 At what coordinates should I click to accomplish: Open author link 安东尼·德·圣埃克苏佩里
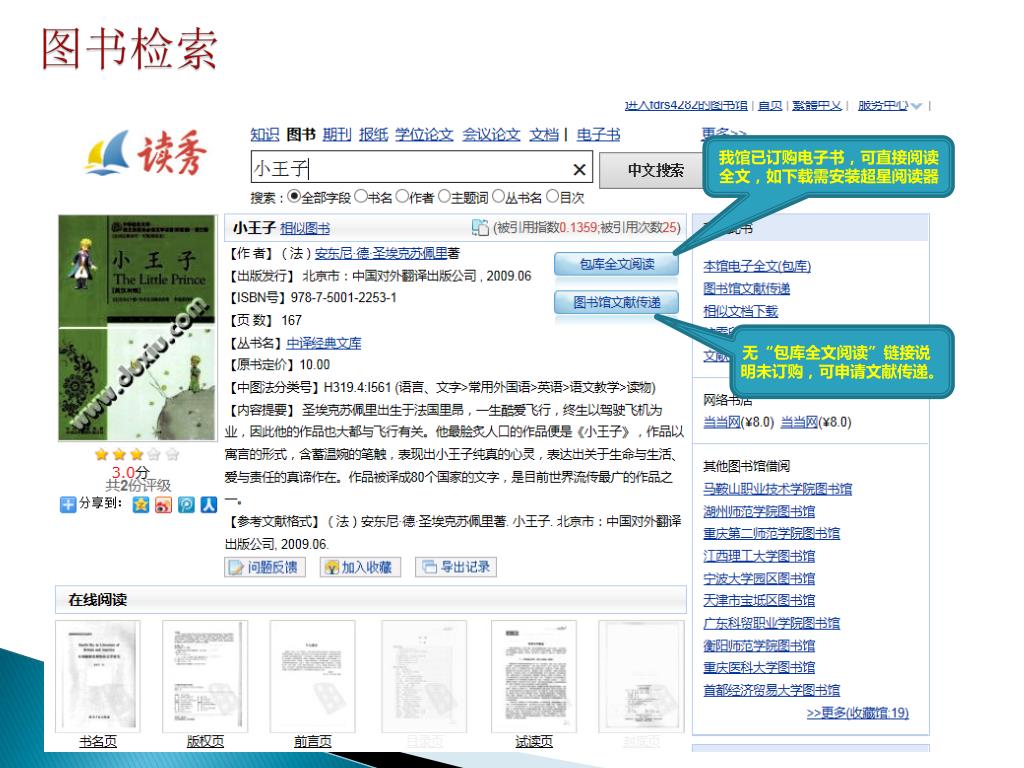pos(381,253)
